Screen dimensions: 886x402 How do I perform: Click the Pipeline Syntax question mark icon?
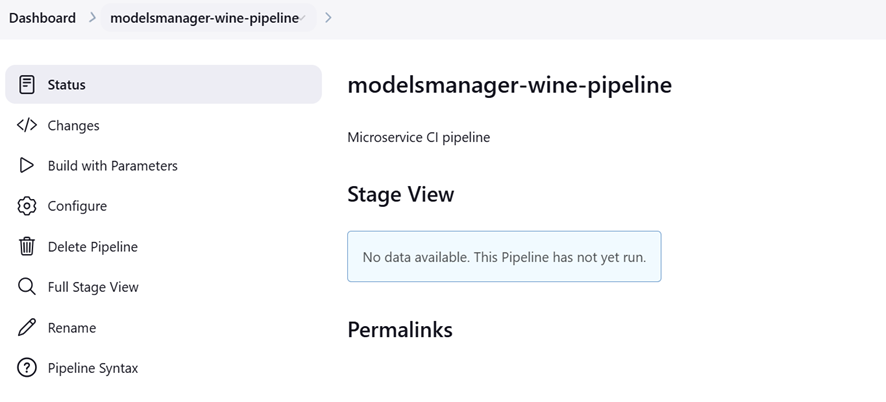(27, 368)
